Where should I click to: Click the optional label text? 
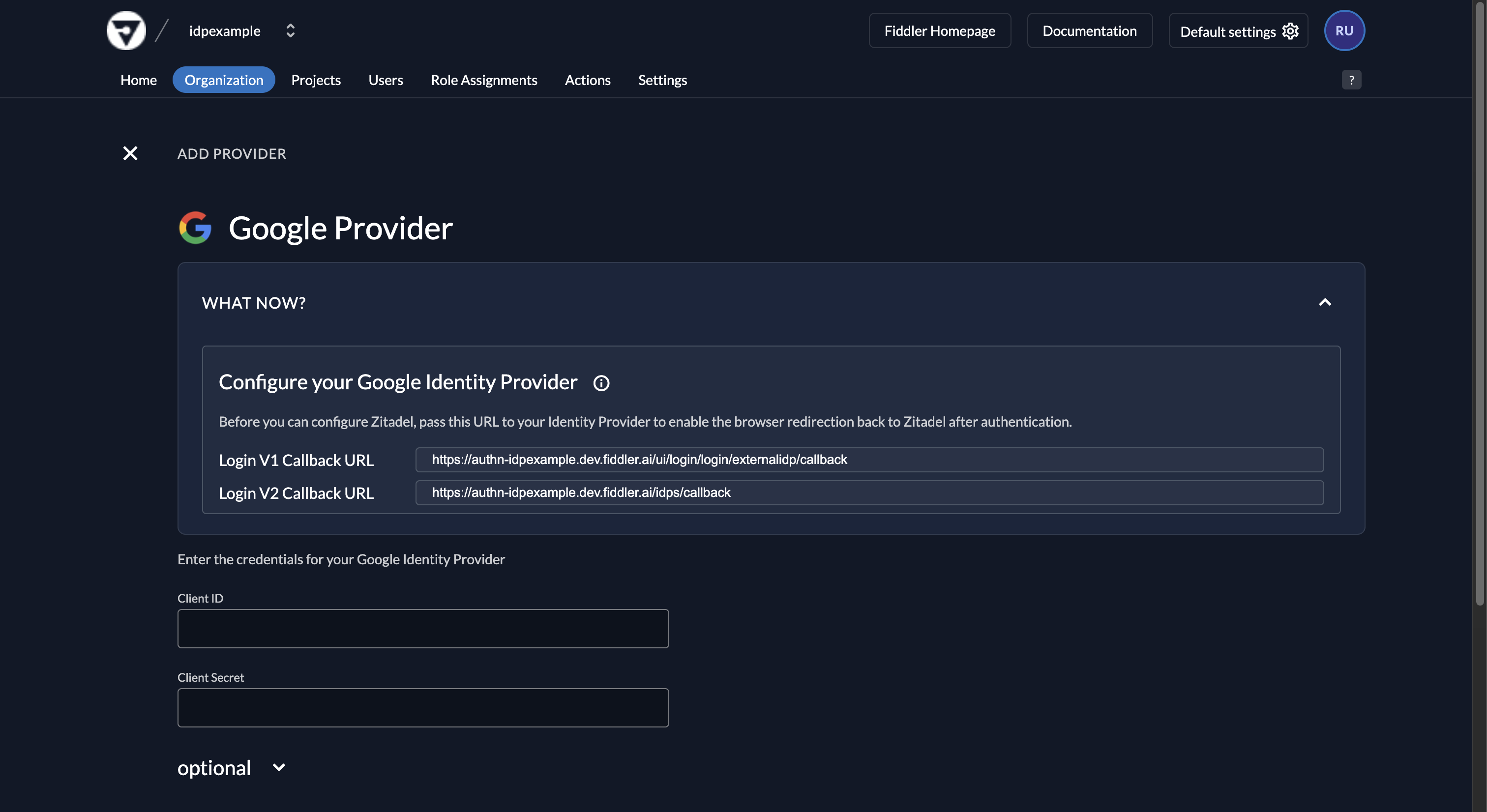click(214, 768)
